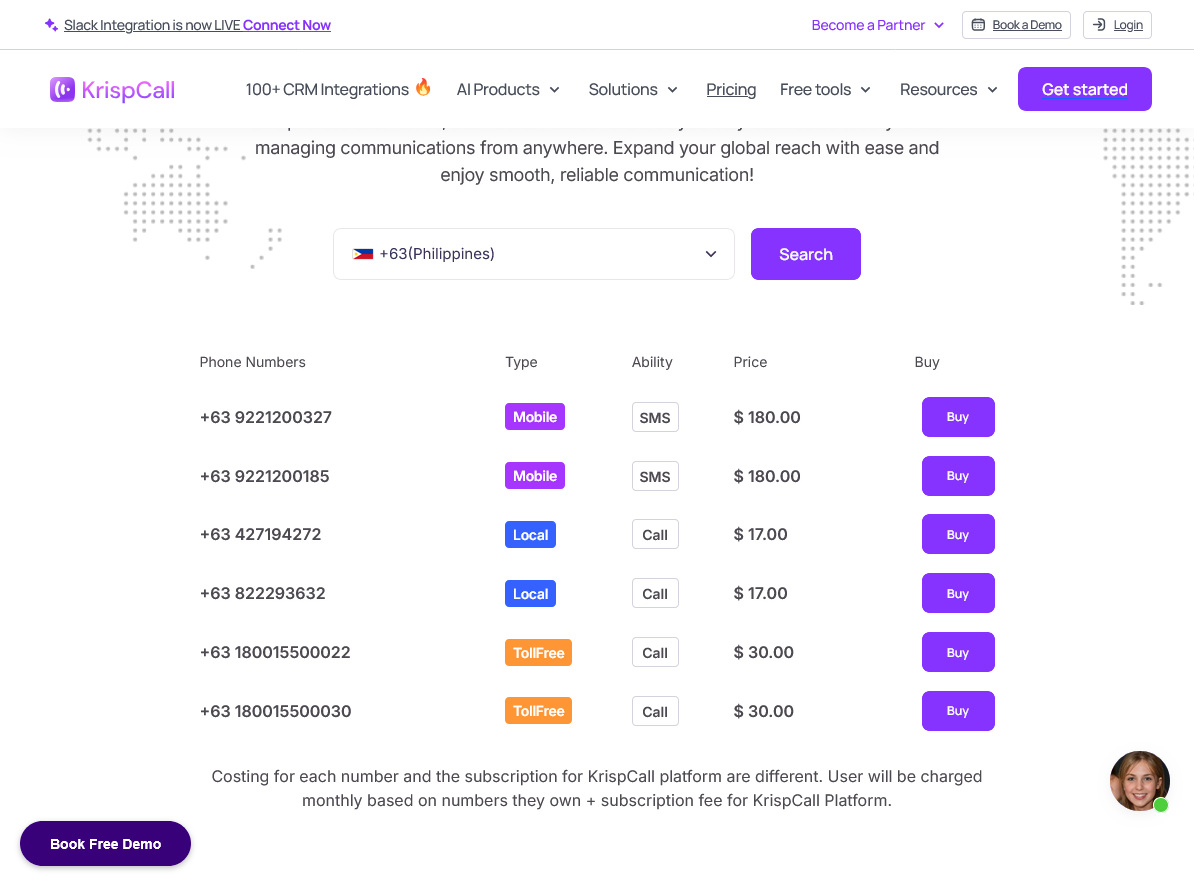
Task: Click the purple Search button
Action: pos(806,254)
